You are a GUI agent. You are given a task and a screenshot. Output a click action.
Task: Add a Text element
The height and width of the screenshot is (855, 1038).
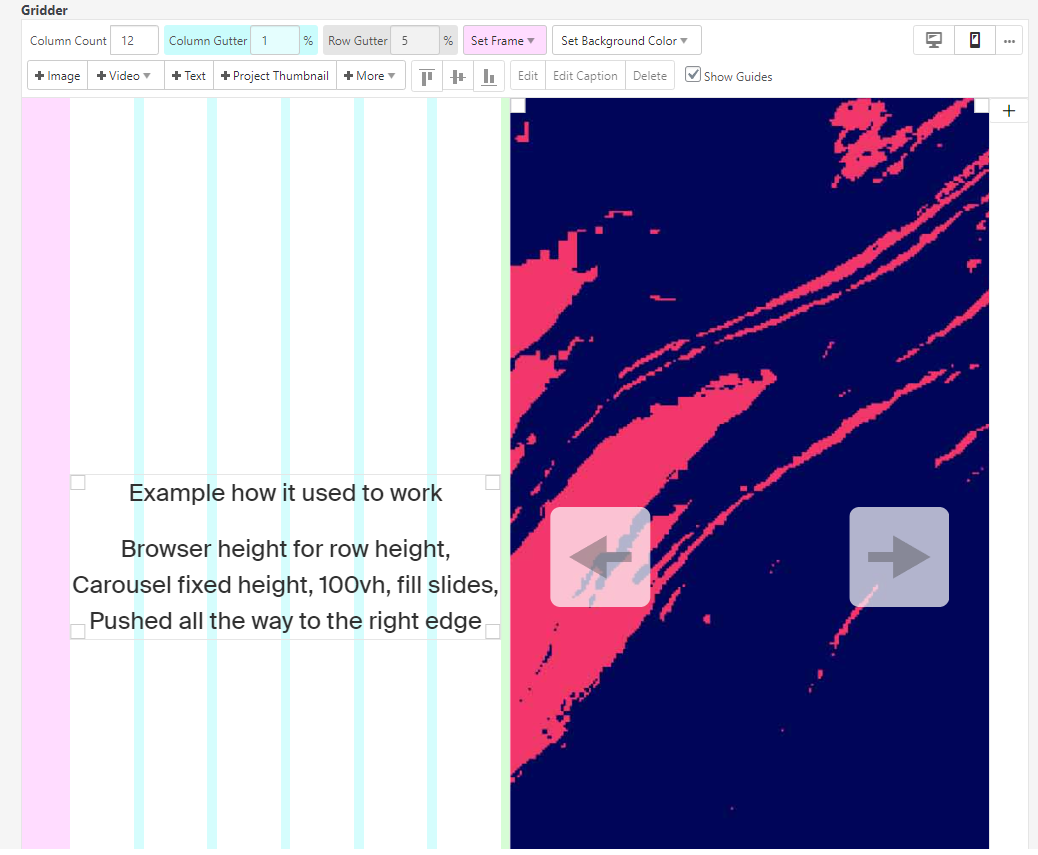pos(189,76)
